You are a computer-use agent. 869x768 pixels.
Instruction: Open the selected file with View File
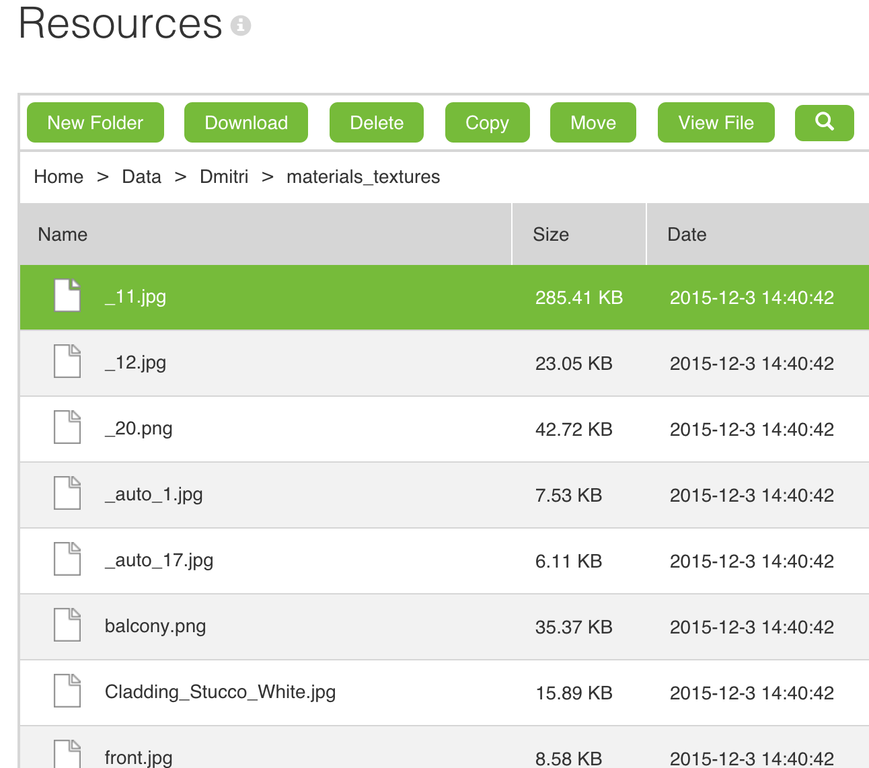click(716, 122)
